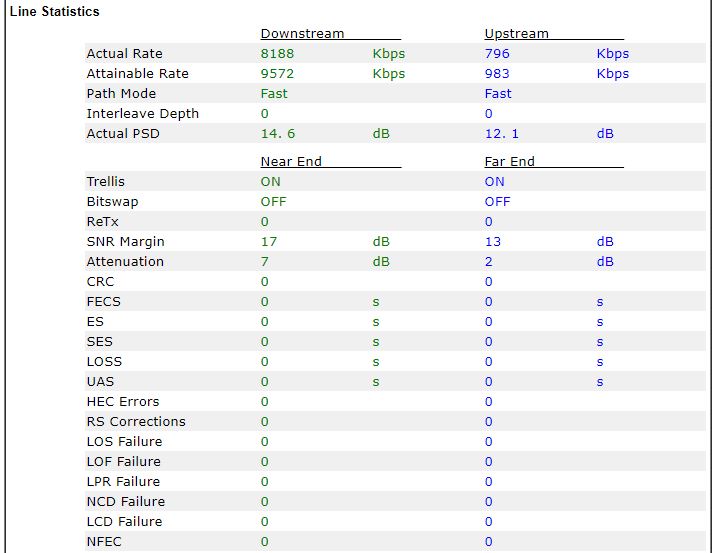
Task: Select the Upstream column header
Action: (516, 34)
